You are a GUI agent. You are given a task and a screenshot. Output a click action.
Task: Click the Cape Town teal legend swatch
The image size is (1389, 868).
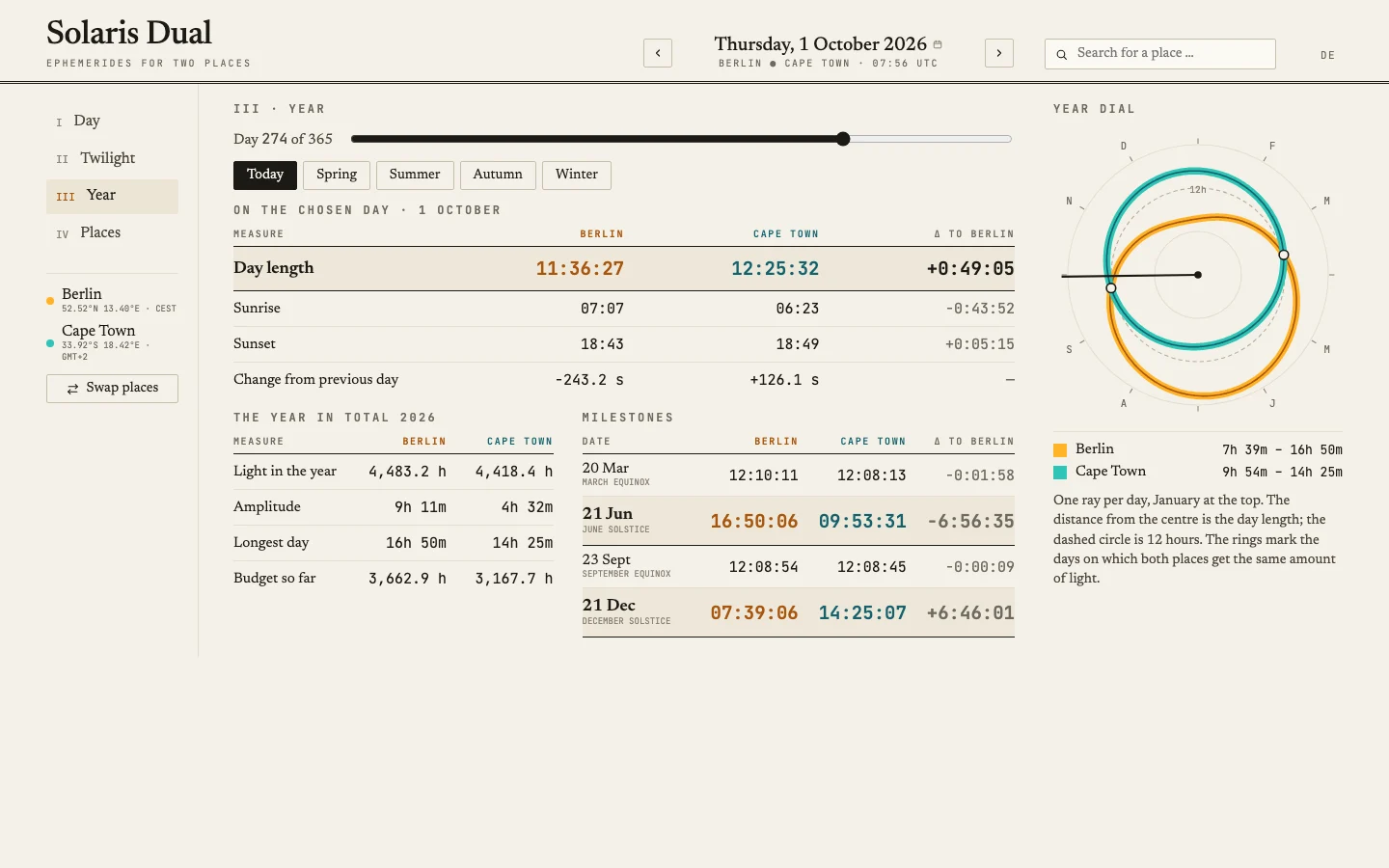[x=1060, y=473]
